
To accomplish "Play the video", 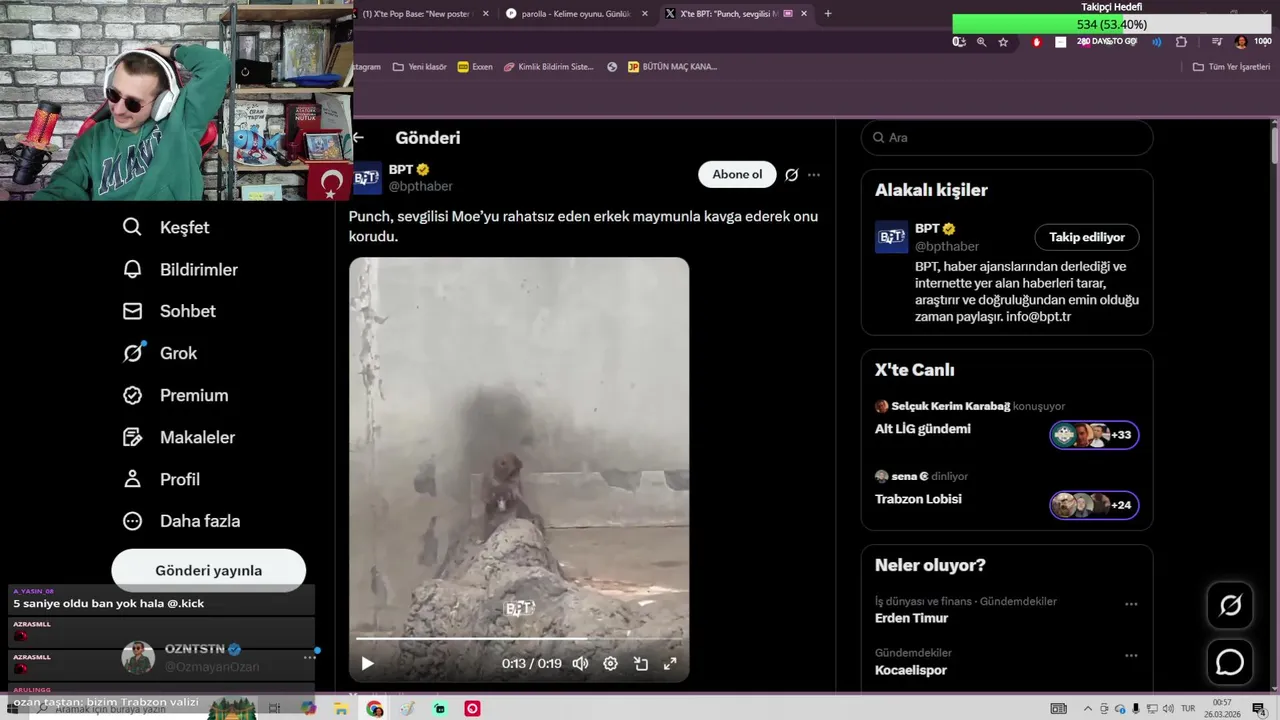I will click(x=367, y=663).
